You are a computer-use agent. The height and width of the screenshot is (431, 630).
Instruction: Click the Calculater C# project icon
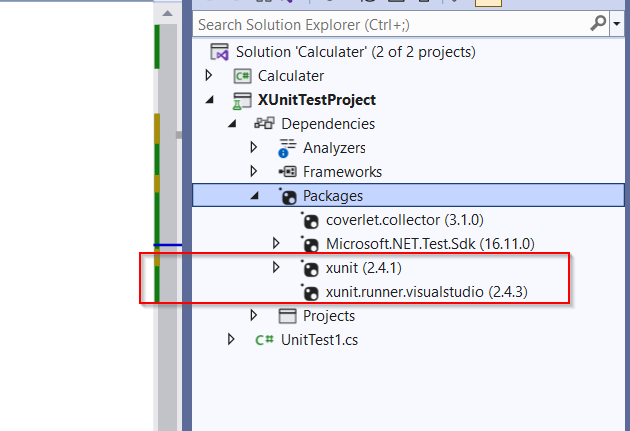(x=243, y=76)
